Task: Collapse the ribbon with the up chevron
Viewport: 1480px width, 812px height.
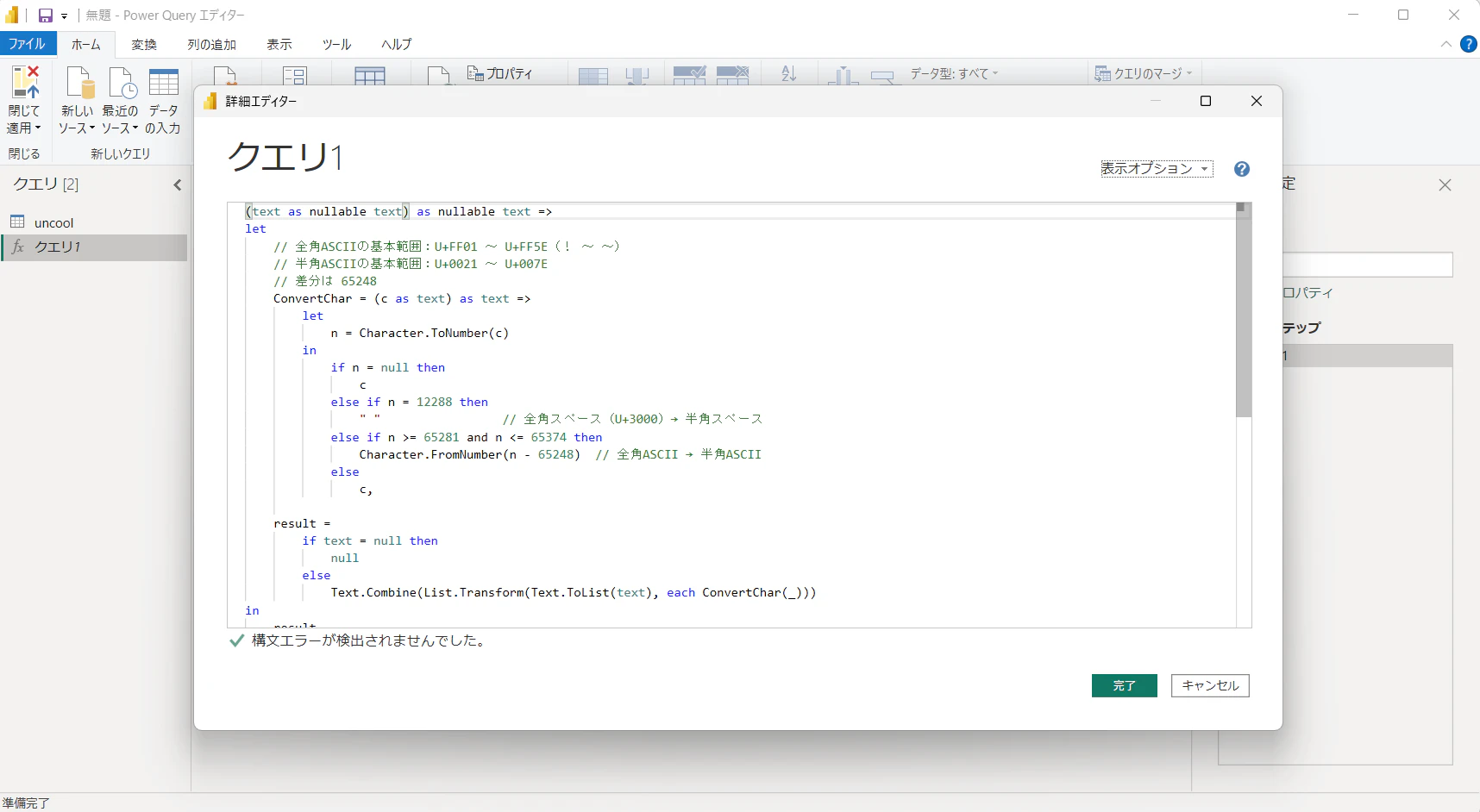Action: click(x=1446, y=44)
